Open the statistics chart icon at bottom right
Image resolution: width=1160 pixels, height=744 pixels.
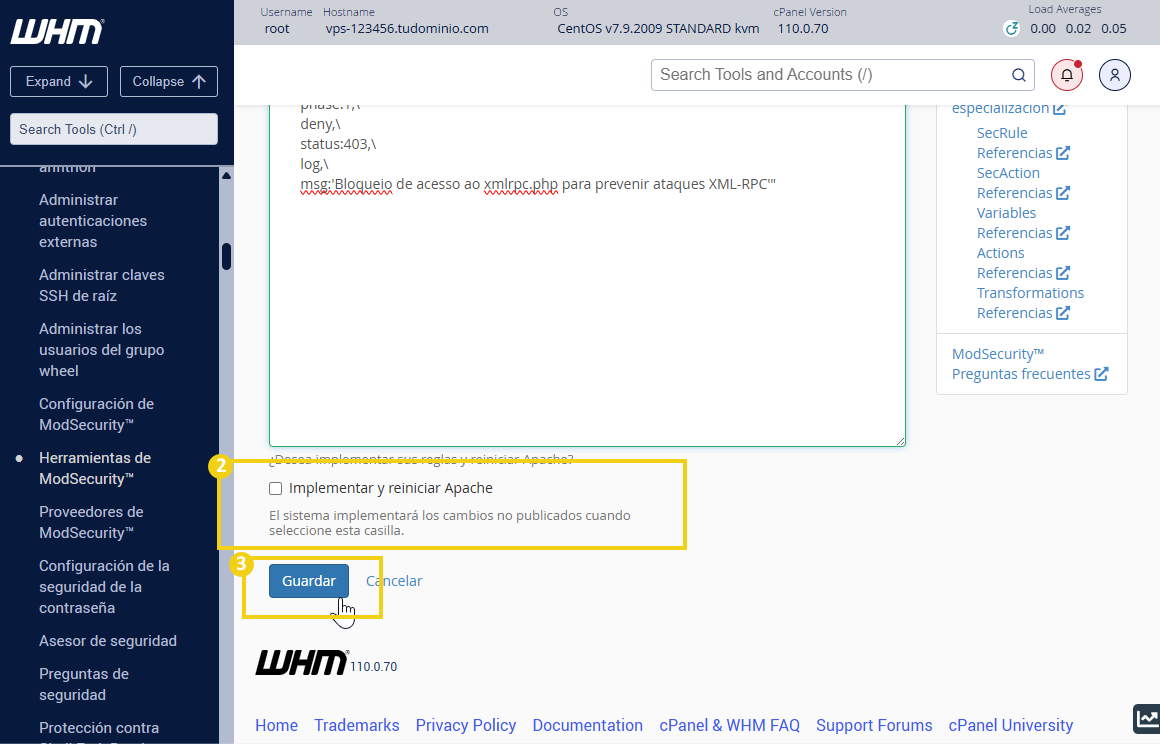coord(1147,718)
